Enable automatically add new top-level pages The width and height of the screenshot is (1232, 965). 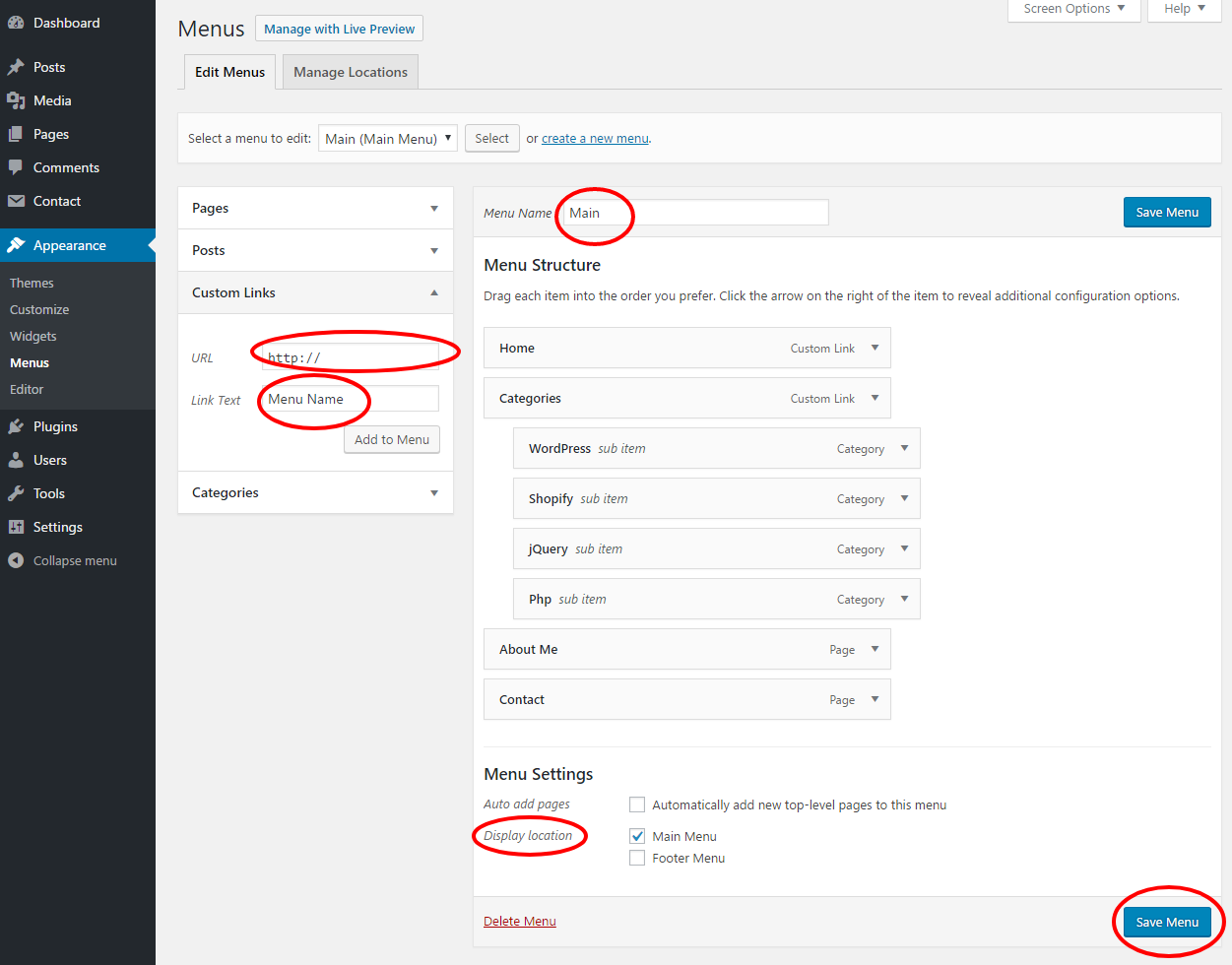[637, 804]
